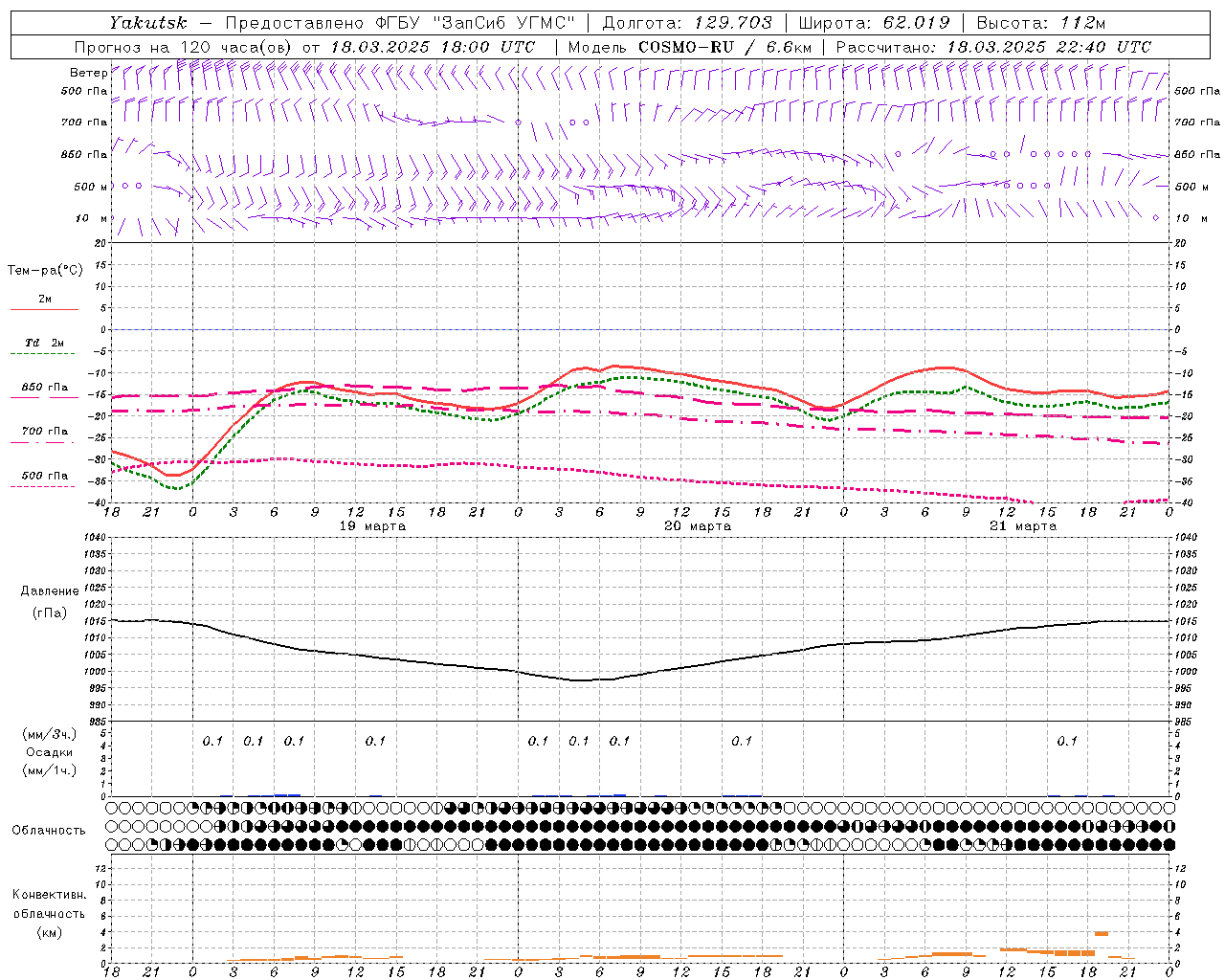This screenshot has width=1225, height=980.
Task: Click the 'Давление' pressure panel label
Action: (50, 591)
